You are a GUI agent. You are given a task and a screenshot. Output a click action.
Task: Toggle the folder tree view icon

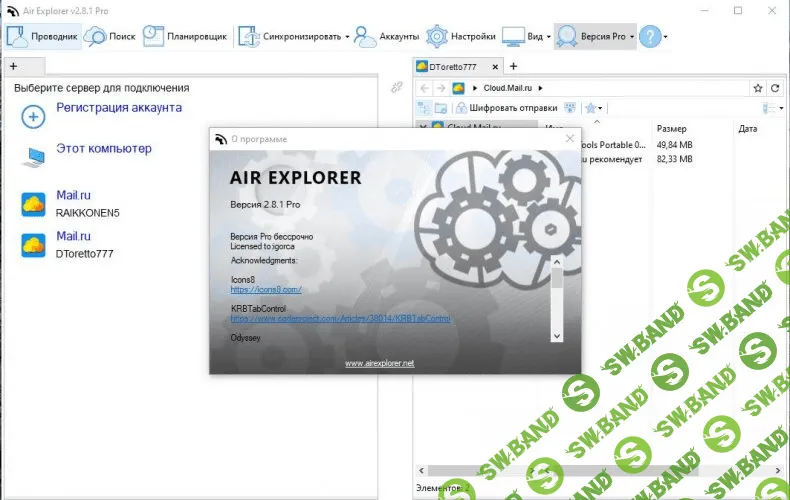(424, 108)
